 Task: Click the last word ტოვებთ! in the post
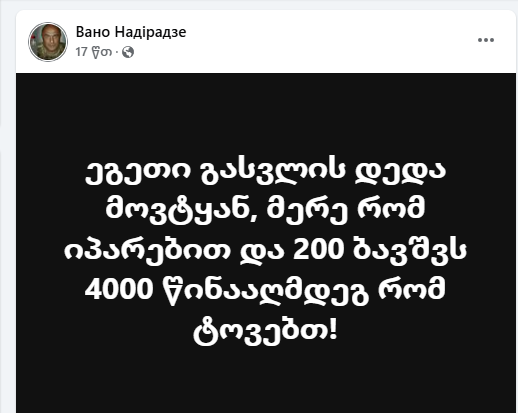tap(266, 331)
